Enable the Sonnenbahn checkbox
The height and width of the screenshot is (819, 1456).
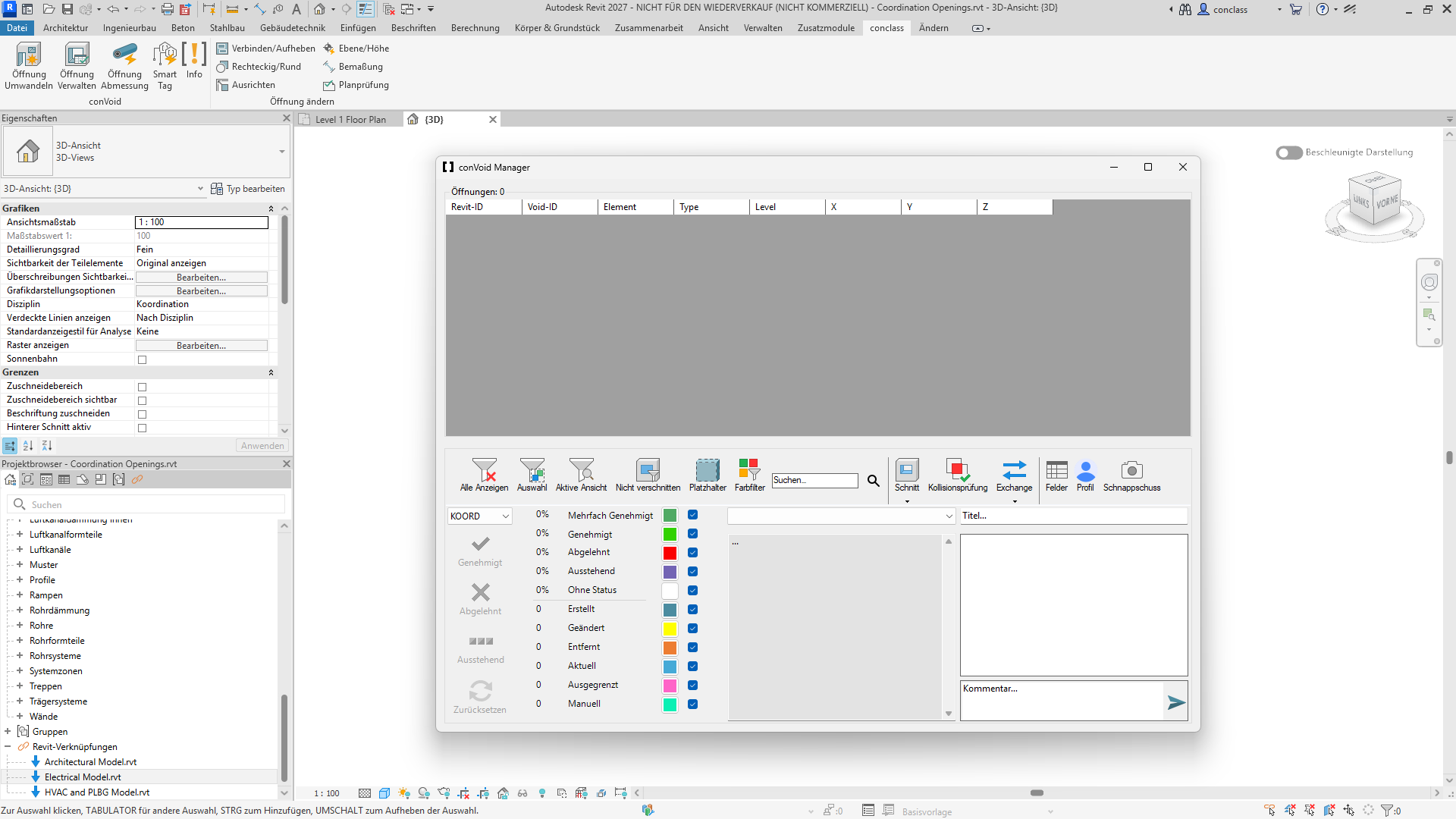142,359
